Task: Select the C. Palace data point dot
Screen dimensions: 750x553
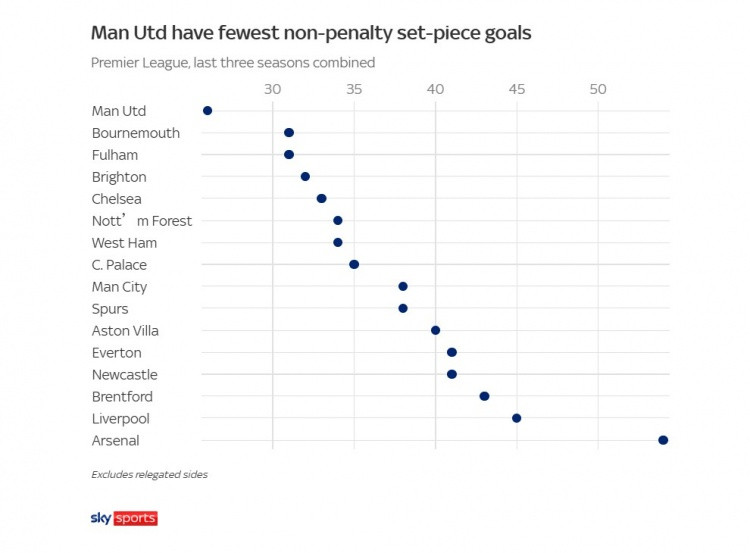Action: pos(354,264)
